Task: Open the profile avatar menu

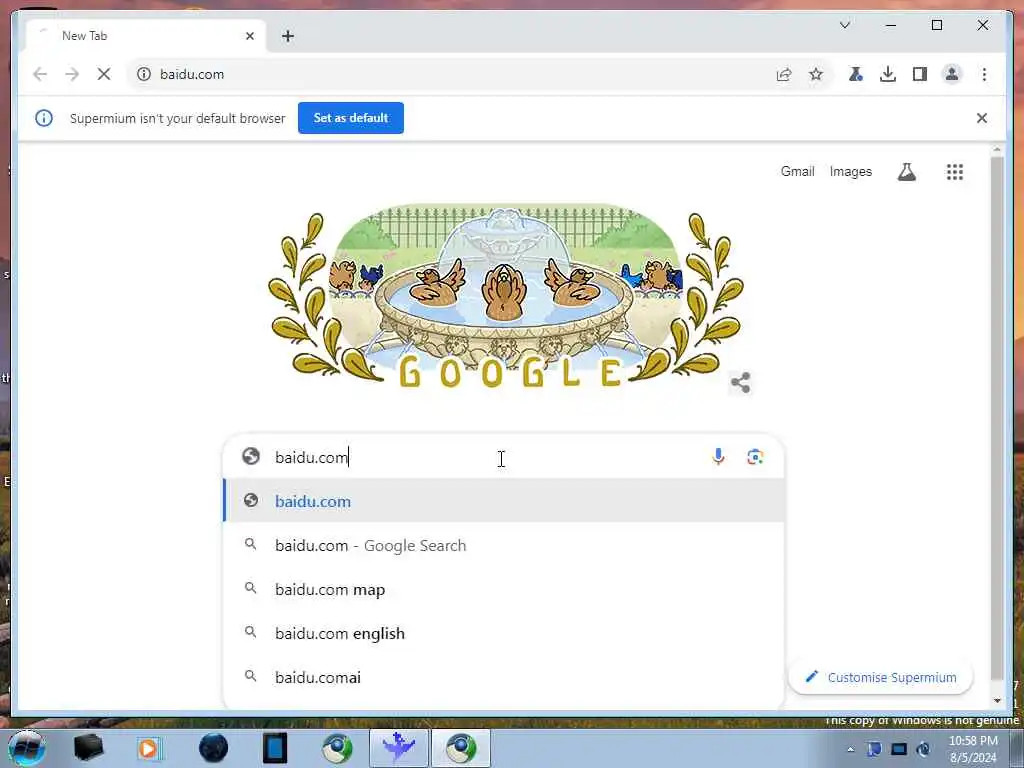Action: coord(952,74)
